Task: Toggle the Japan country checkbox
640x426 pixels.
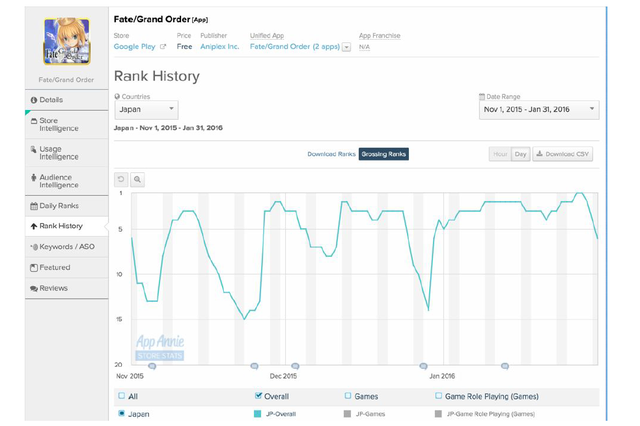Action: point(122,413)
